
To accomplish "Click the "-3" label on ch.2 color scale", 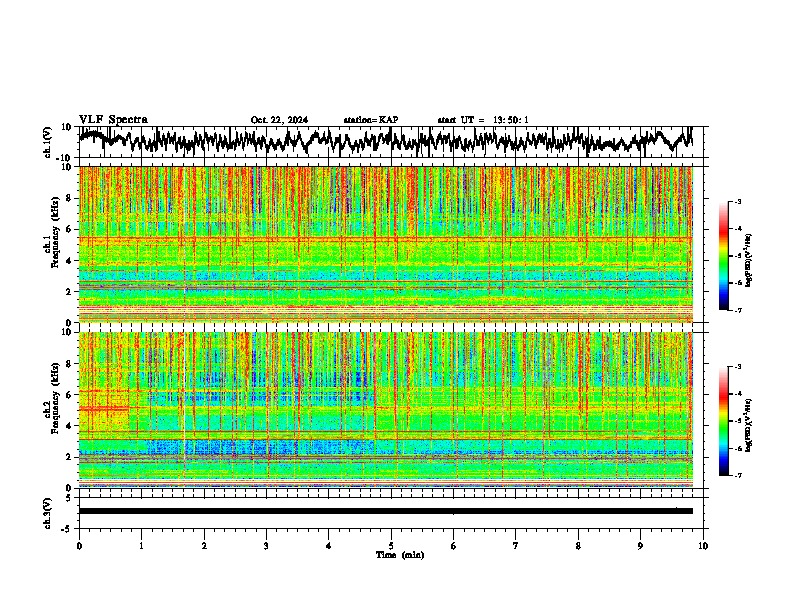I will pos(738,367).
